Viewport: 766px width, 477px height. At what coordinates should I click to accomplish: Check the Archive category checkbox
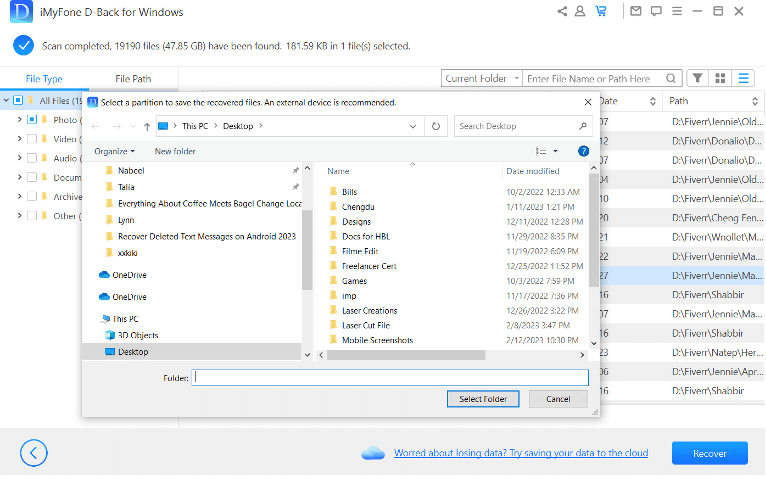[32, 196]
